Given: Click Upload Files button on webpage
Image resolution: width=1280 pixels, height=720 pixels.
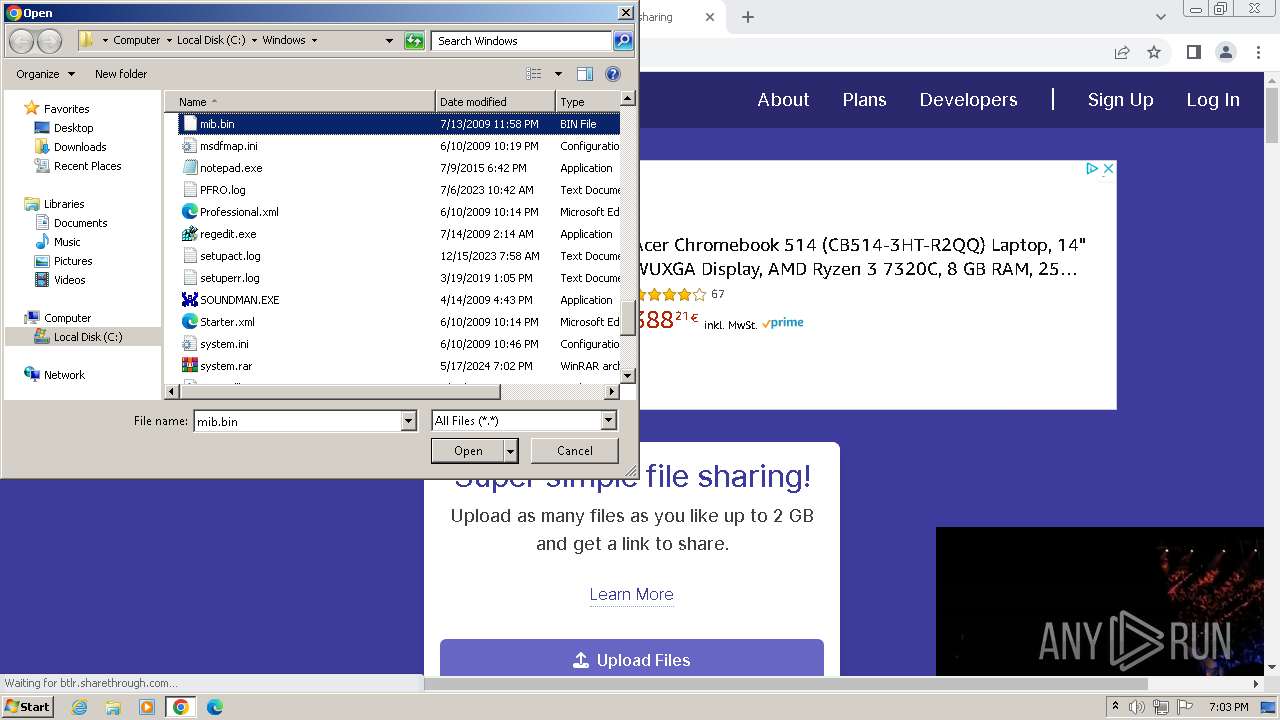Looking at the screenshot, I should coord(632,660).
